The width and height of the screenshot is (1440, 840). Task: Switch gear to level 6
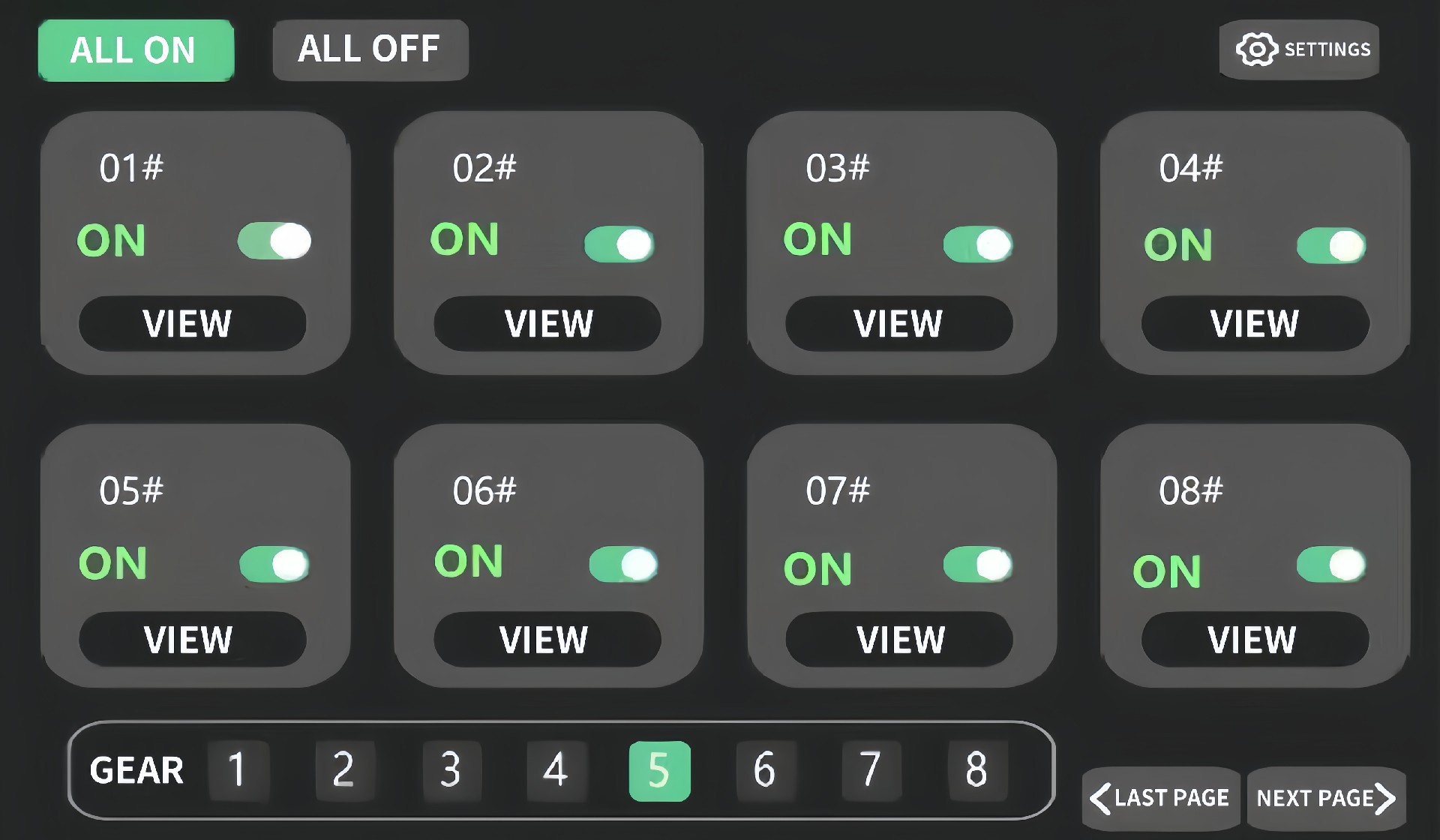pyautogui.click(x=765, y=770)
